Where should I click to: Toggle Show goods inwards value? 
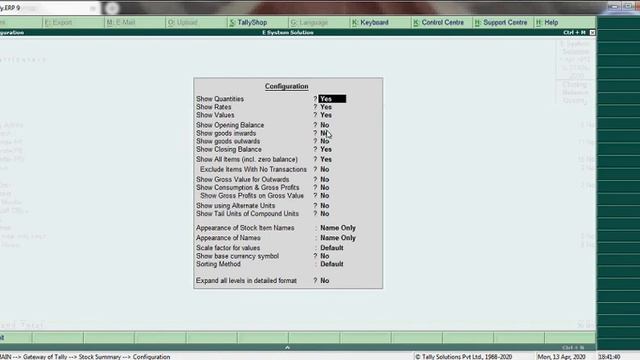tap(324, 133)
